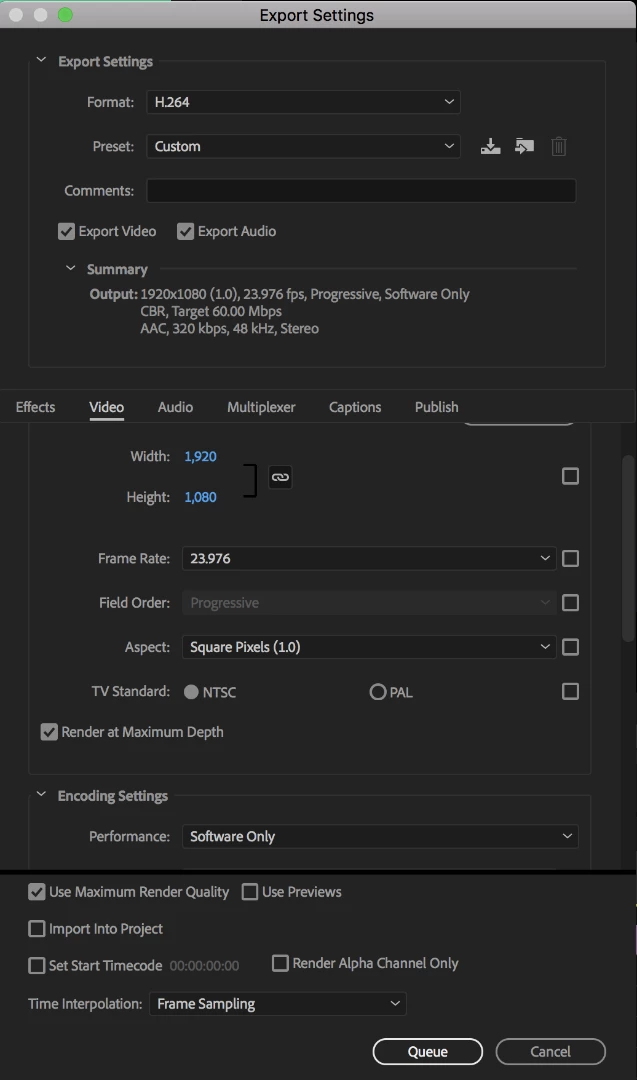Uncheck Render at Maximum Depth
The height and width of the screenshot is (1080, 637).
pos(49,732)
